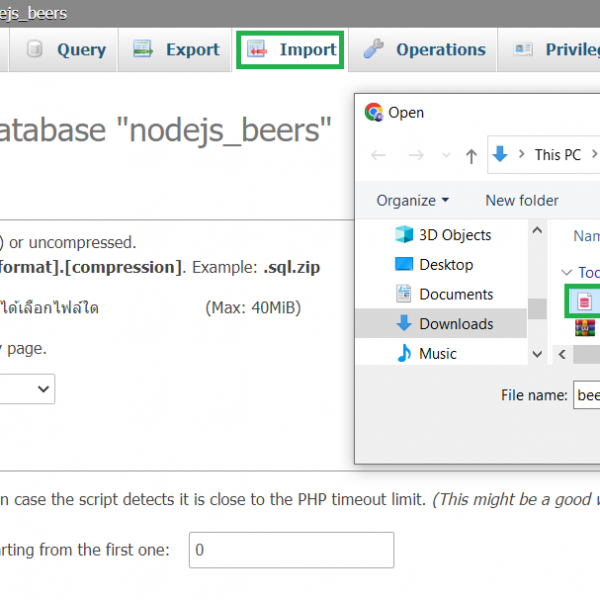The width and height of the screenshot is (600, 600).
Task: Click the Query tab icon
Action: coord(35,50)
